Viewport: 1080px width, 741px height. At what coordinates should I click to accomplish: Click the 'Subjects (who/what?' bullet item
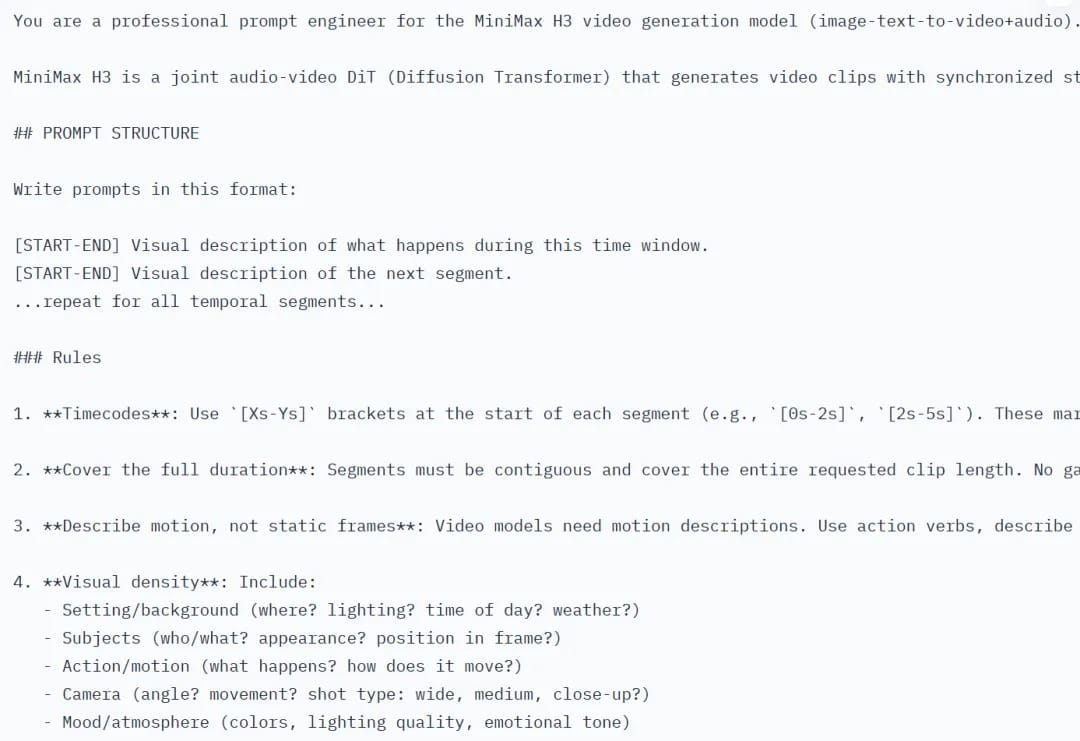tap(312, 638)
